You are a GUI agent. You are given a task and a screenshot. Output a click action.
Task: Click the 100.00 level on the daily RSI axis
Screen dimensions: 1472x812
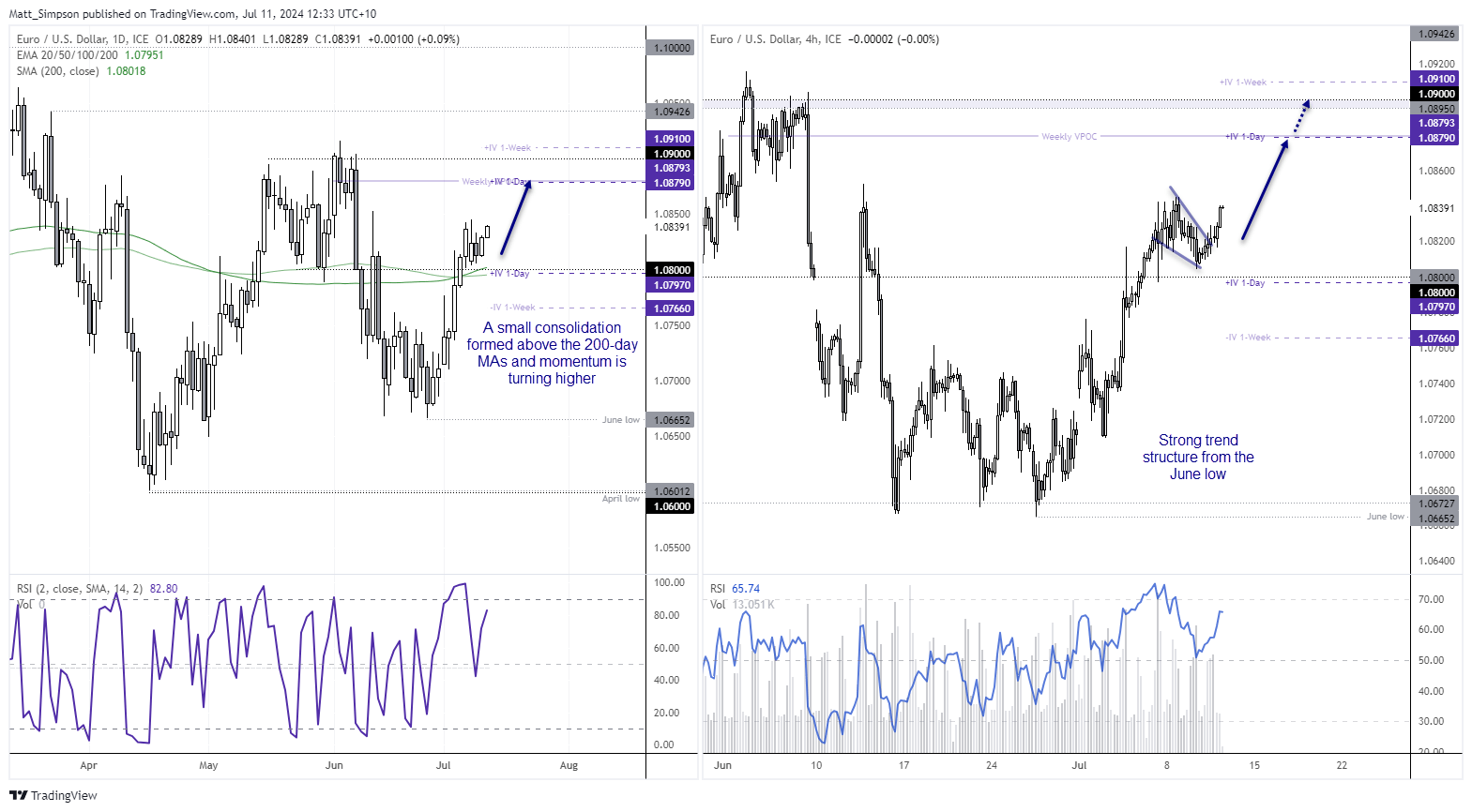pos(669,582)
